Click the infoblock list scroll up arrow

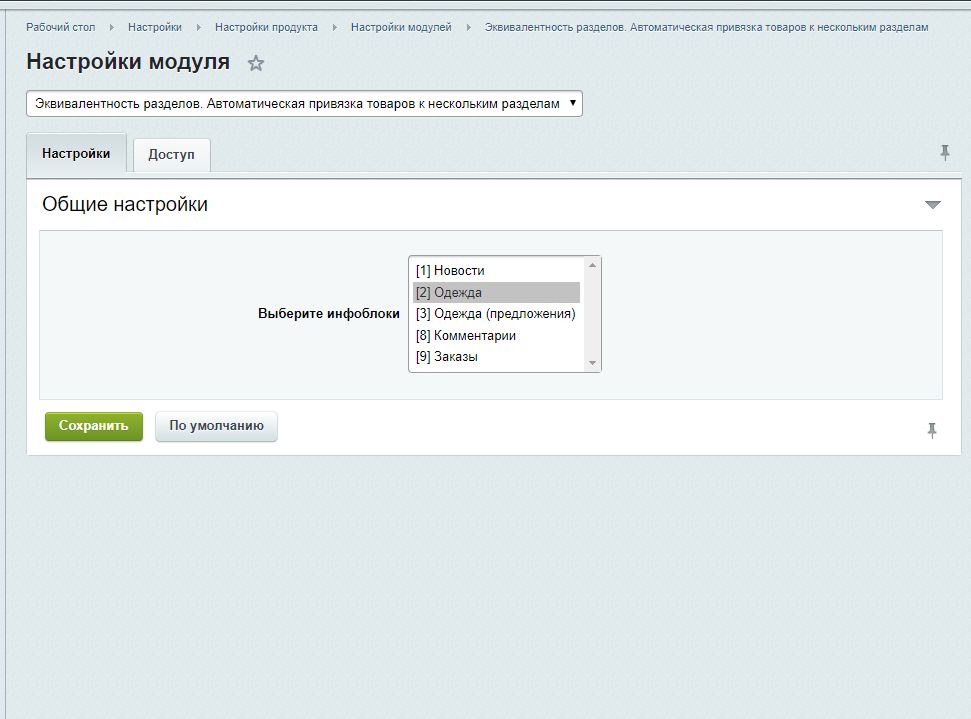(592, 265)
